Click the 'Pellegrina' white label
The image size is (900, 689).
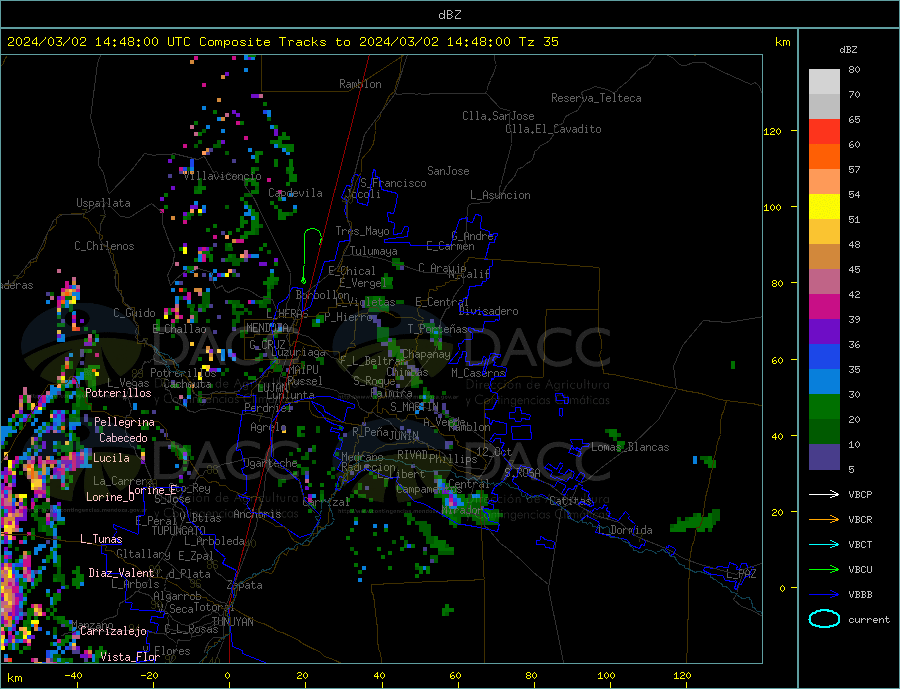(125, 422)
